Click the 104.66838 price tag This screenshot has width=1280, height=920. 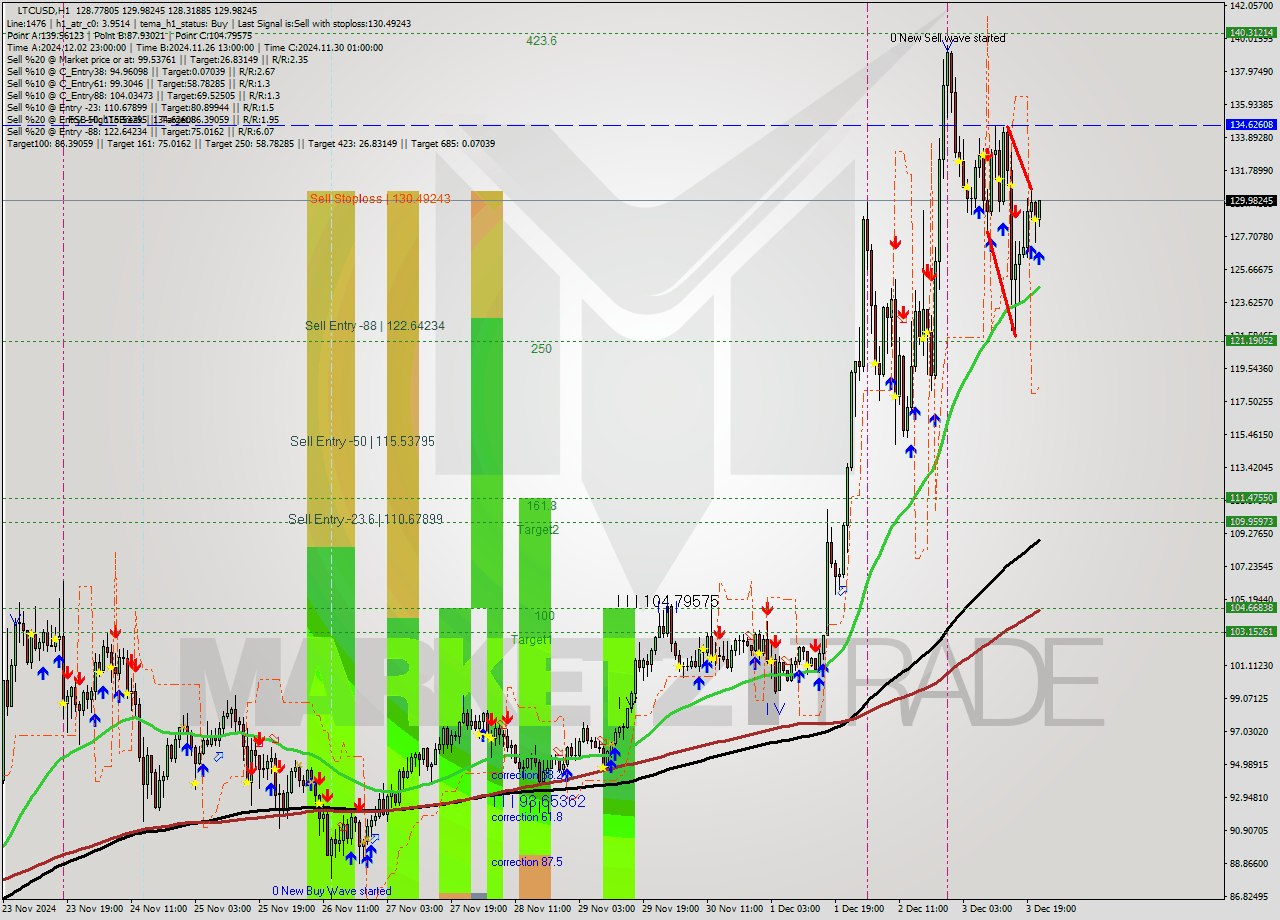(1251, 607)
